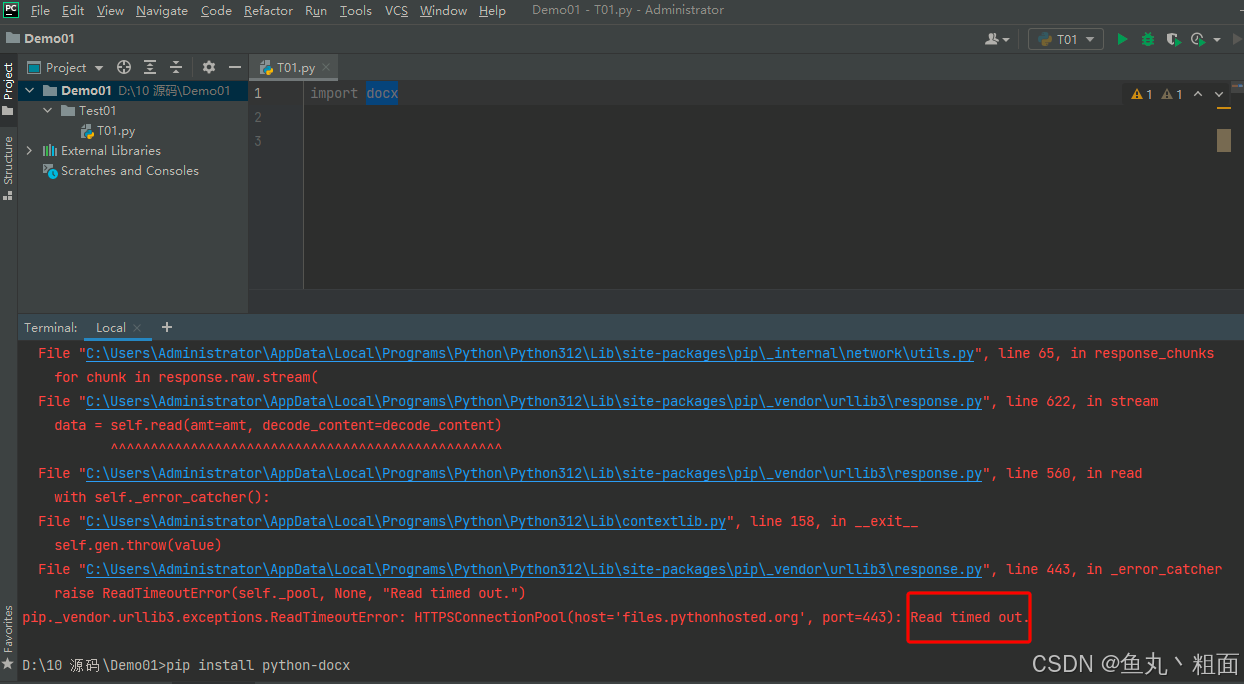Click line number 3 in the gutter
This screenshot has height=684, width=1244.
click(258, 141)
